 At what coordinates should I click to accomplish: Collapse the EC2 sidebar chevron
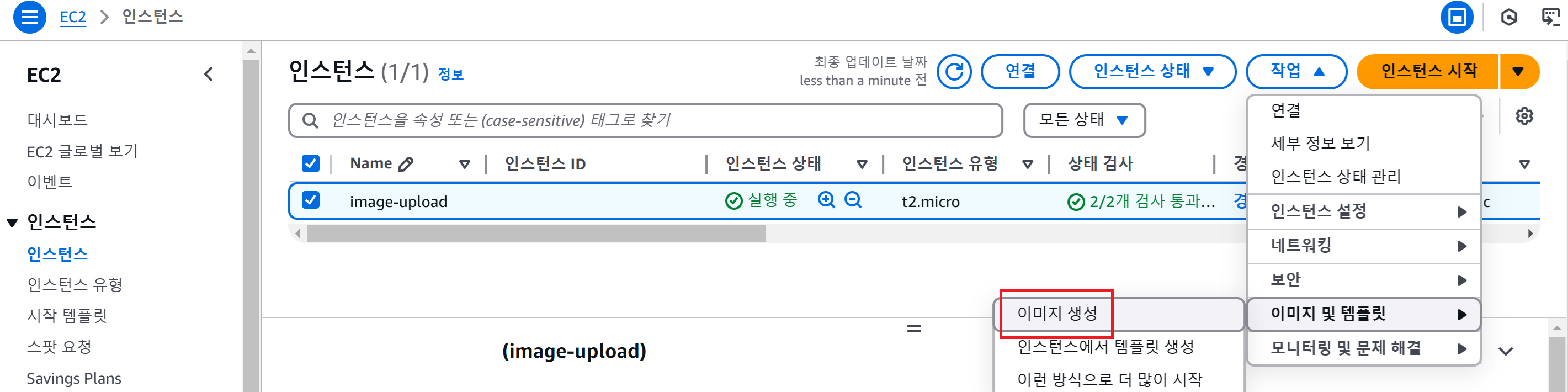(x=209, y=75)
